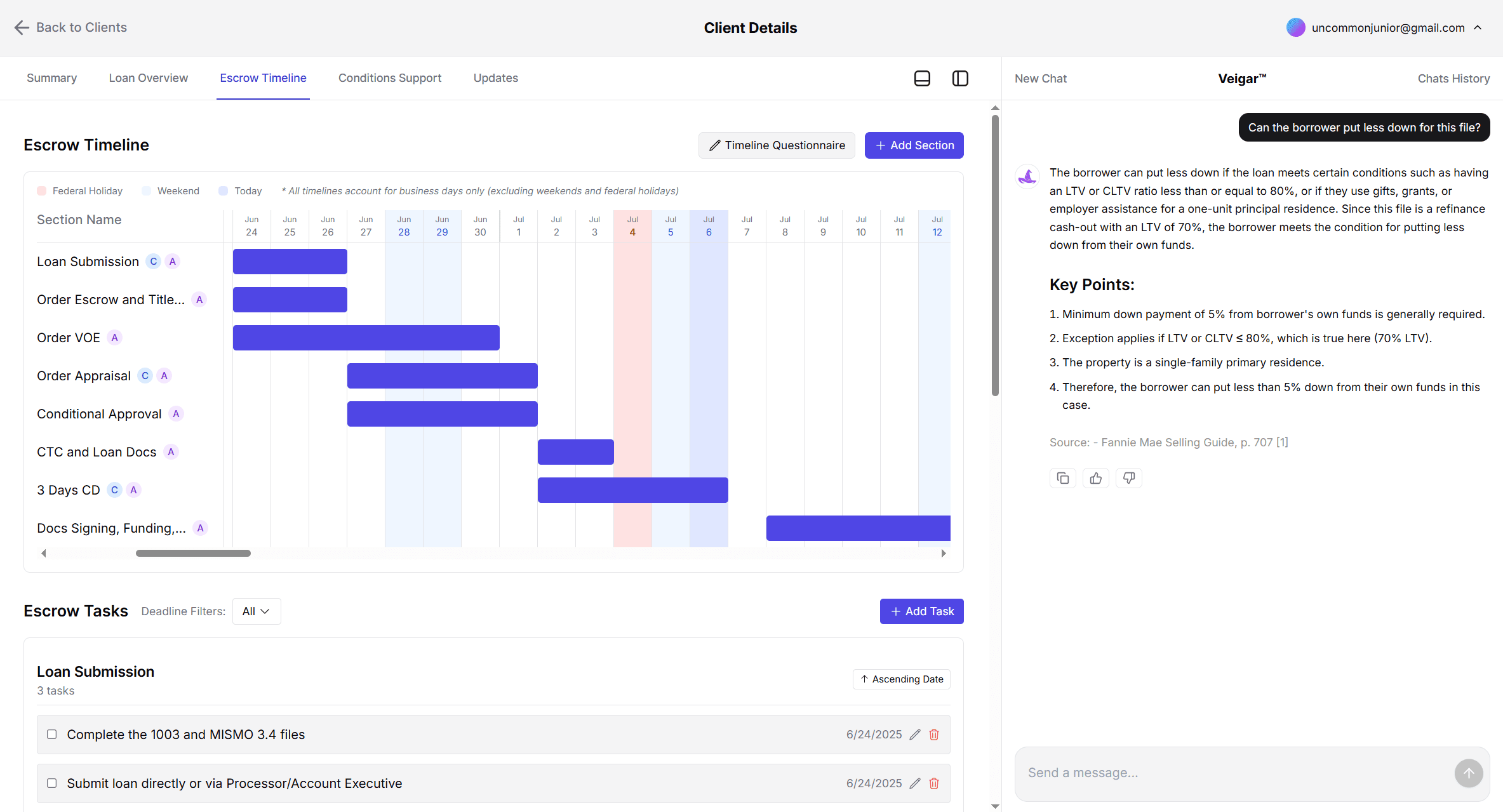The width and height of the screenshot is (1503, 812).
Task: Click the Loan Submission timeline bar
Action: [290, 262]
